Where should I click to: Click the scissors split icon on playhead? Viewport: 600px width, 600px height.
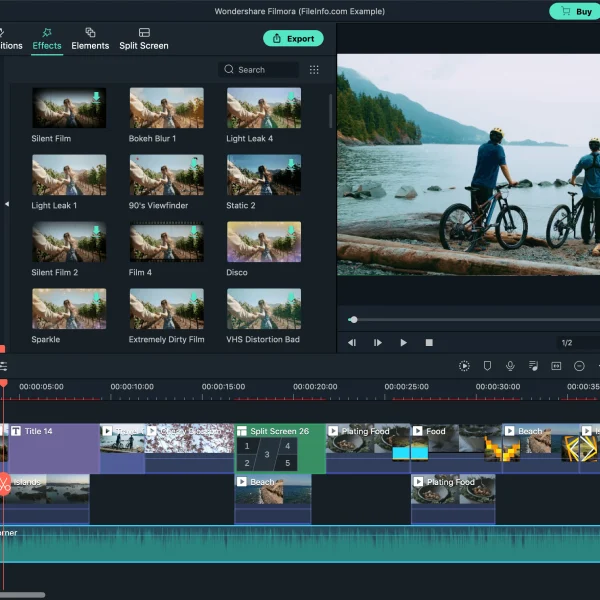coord(4,484)
